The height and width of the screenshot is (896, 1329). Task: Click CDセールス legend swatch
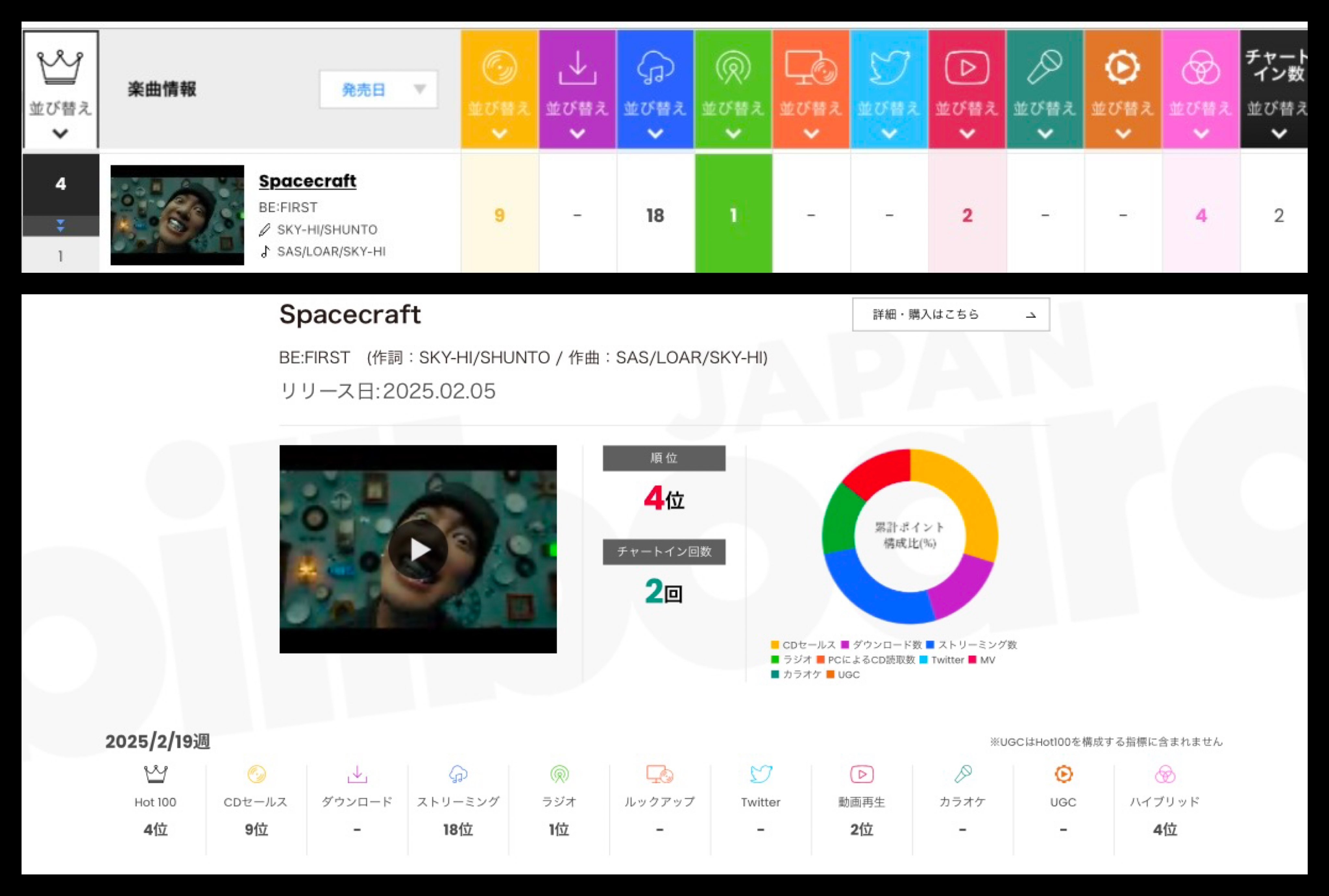[x=775, y=645]
